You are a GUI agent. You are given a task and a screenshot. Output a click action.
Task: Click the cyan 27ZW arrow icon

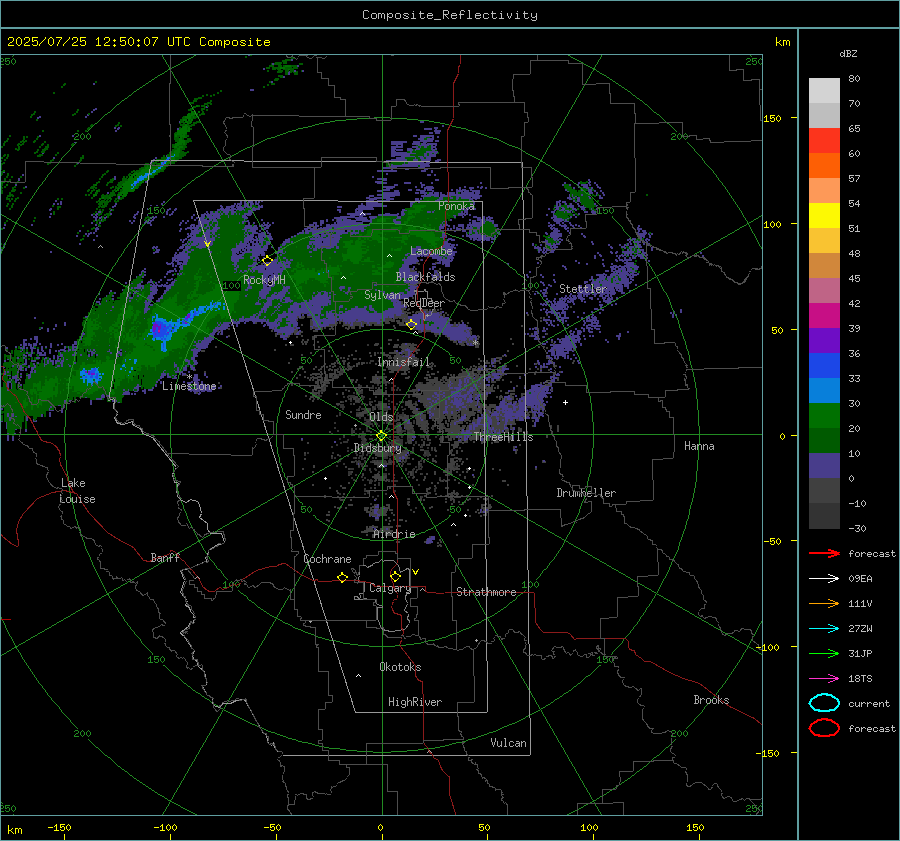click(x=824, y=629)
